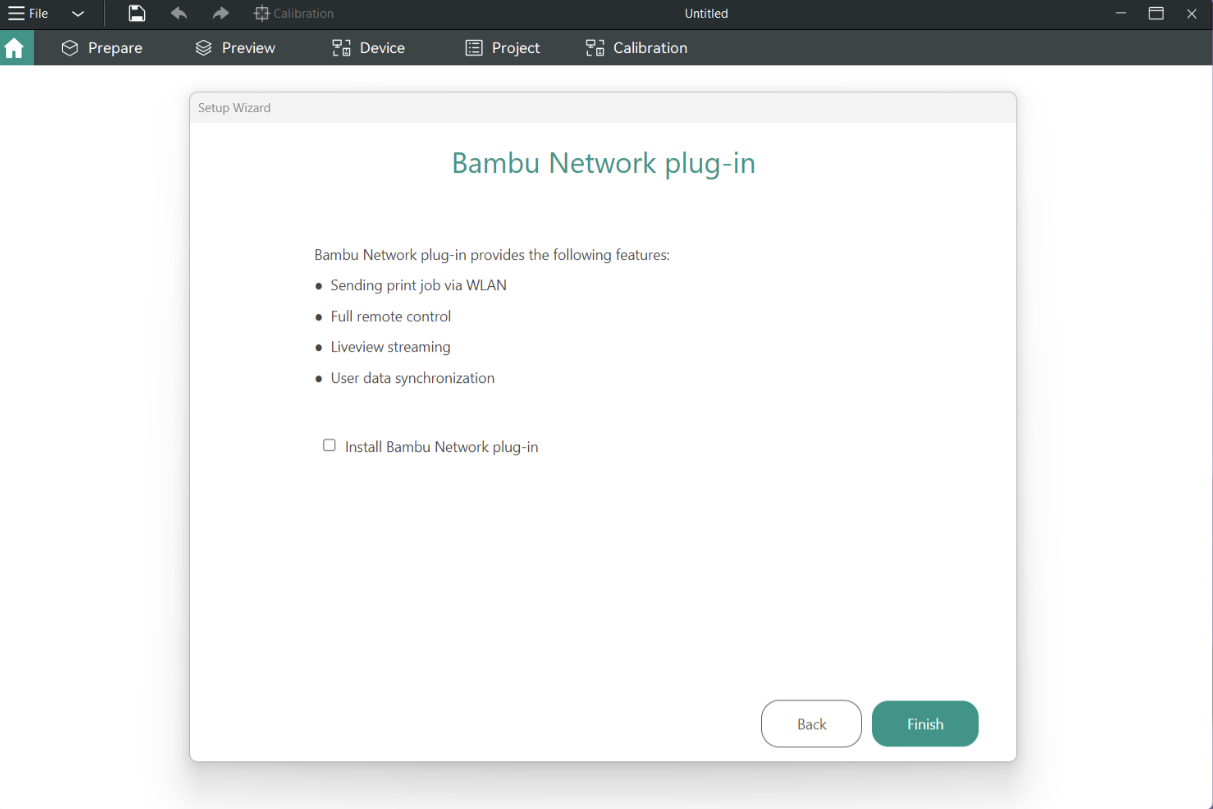Click the Undo arrow icon
The height and width of the screenshot is (809, 1213).
[x=178, y=13]
